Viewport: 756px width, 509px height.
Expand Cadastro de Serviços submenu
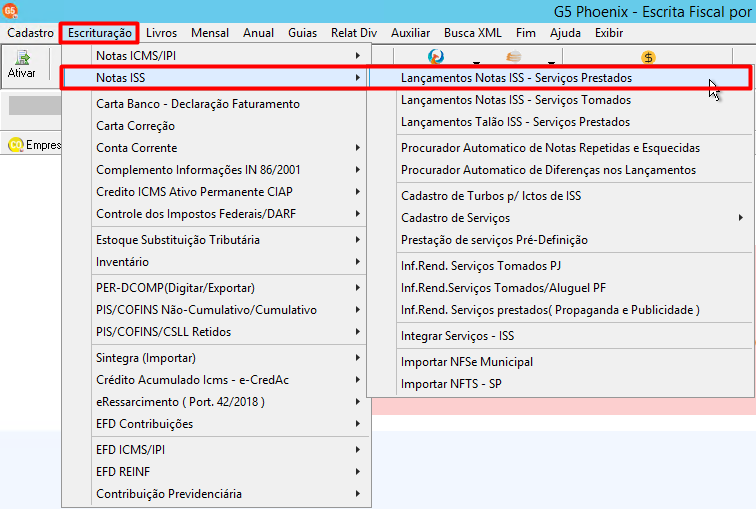pos(560,218)
